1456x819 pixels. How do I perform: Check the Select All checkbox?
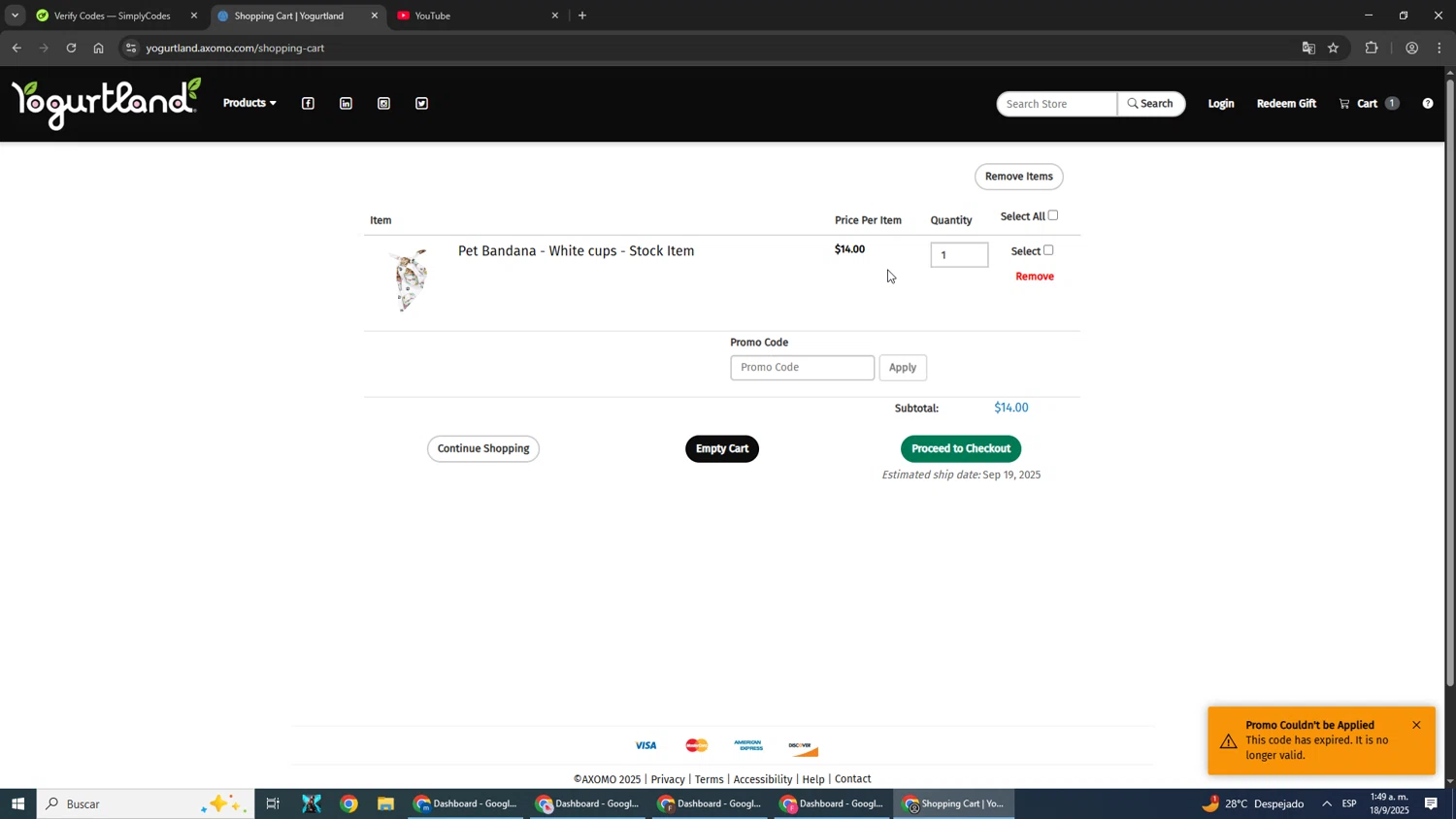1053,215
